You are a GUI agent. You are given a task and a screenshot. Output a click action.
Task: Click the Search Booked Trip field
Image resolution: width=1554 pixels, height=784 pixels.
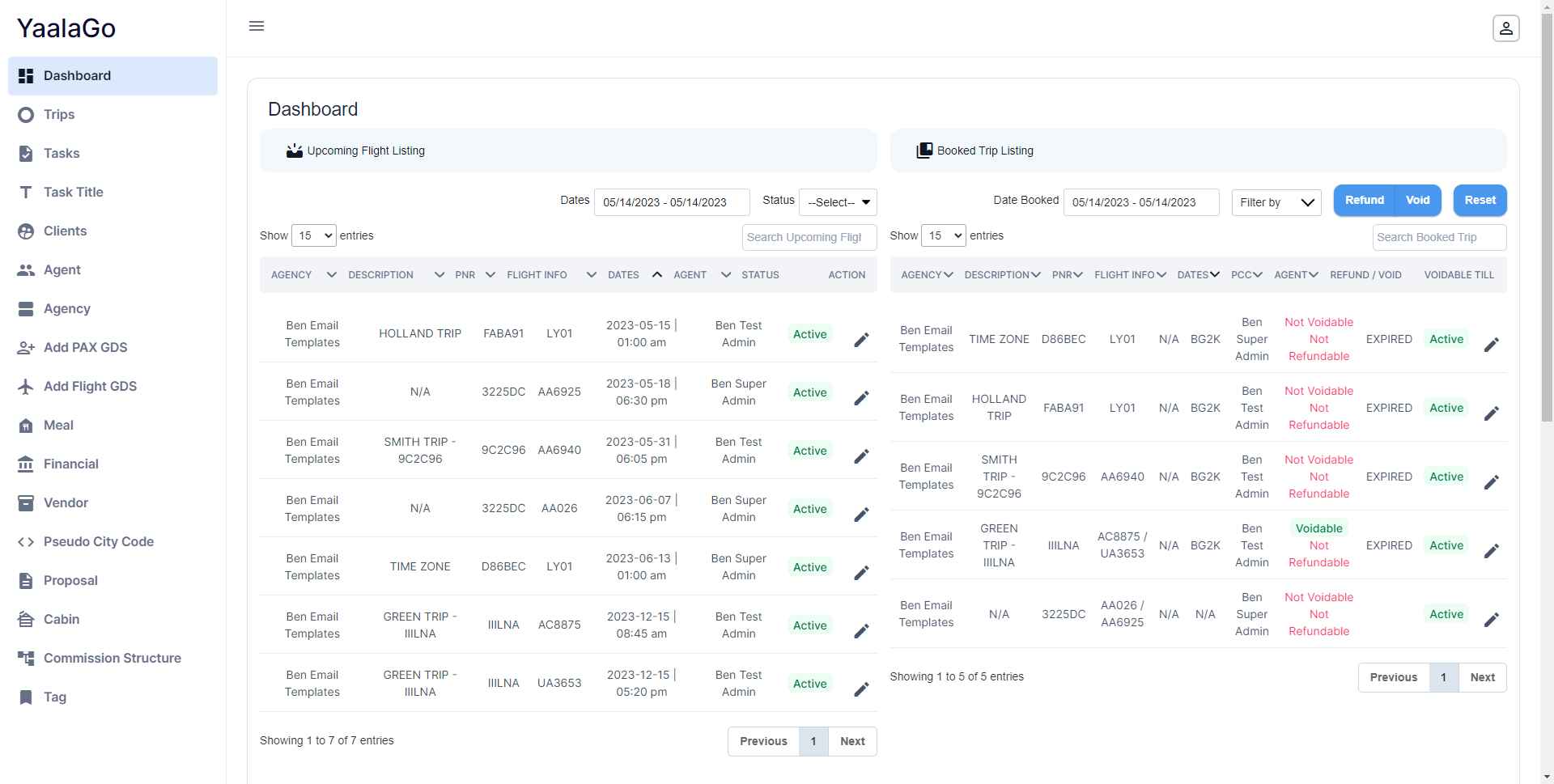point(1440,237)
